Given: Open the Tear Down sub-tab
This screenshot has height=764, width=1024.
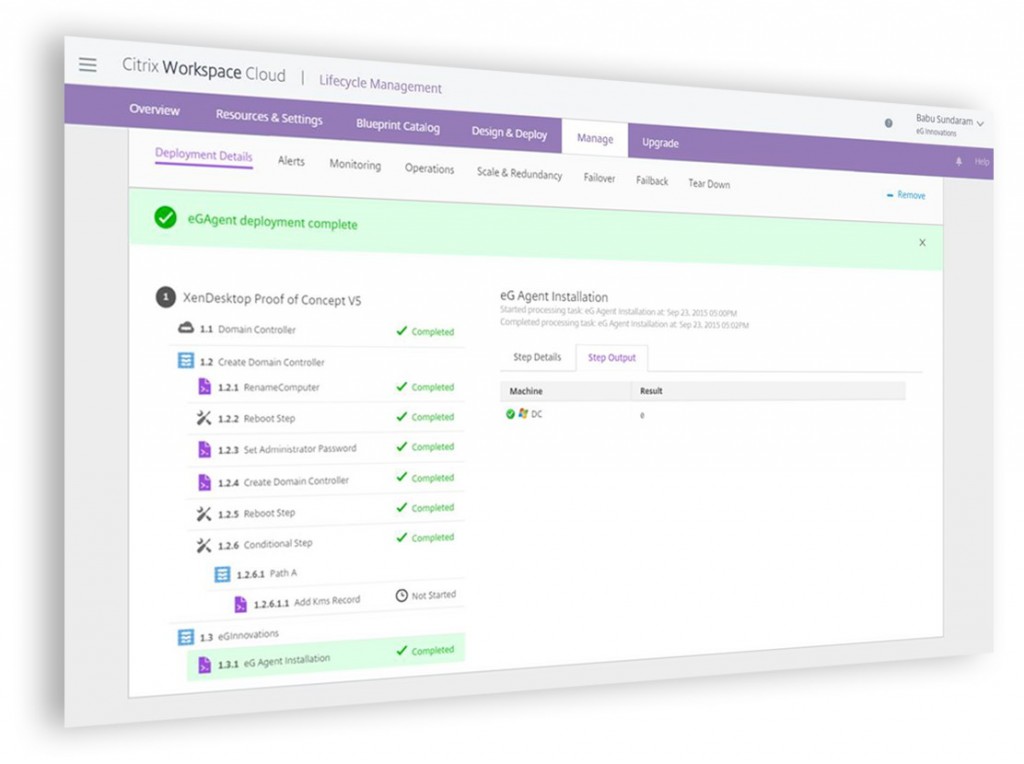Looking at the screenshot, I should tap(709, 184).
